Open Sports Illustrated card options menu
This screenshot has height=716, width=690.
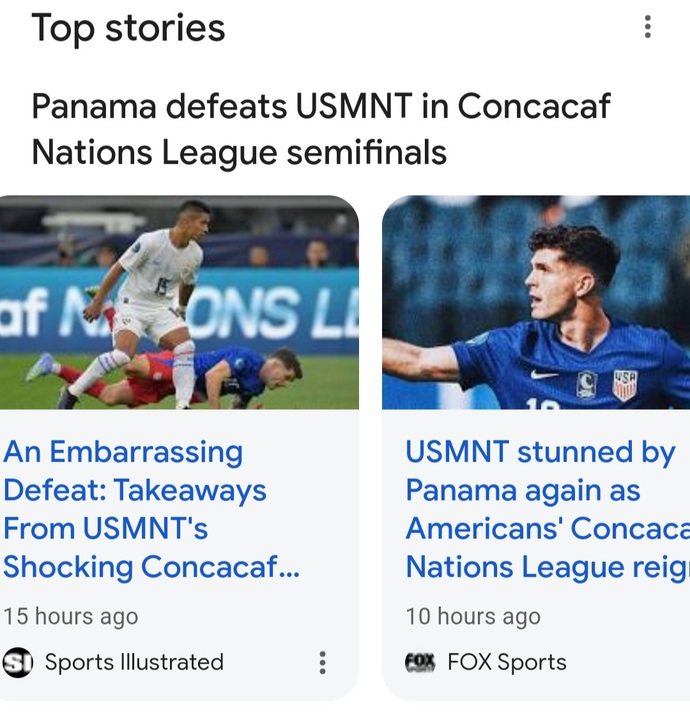322,662
